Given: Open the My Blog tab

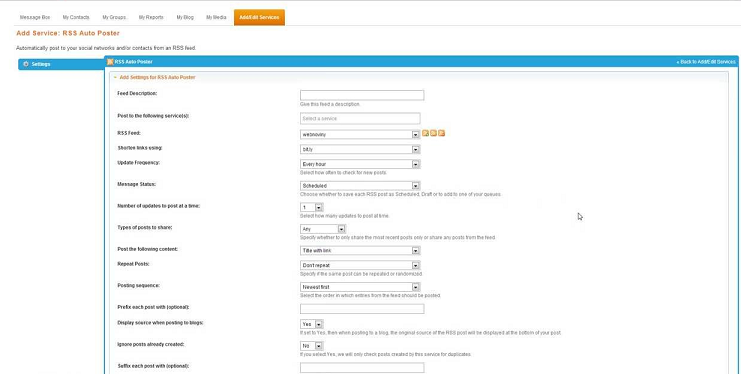Looking at the screenshot, I should [185, 17].
